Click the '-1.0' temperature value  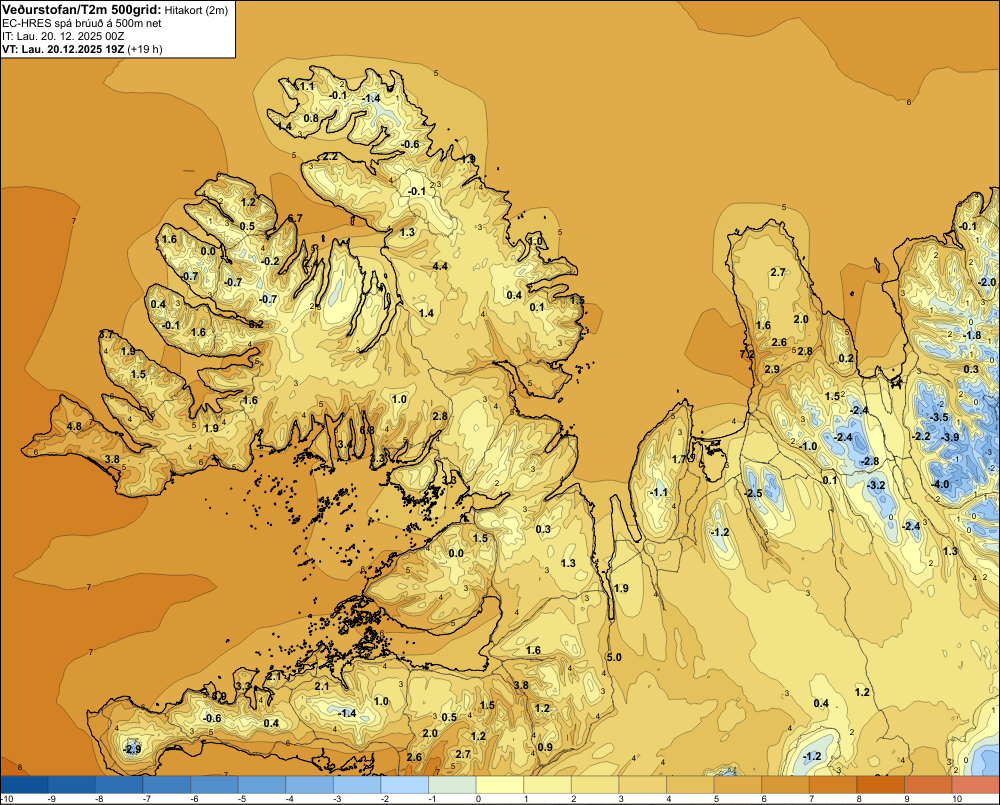click(807, 446)
